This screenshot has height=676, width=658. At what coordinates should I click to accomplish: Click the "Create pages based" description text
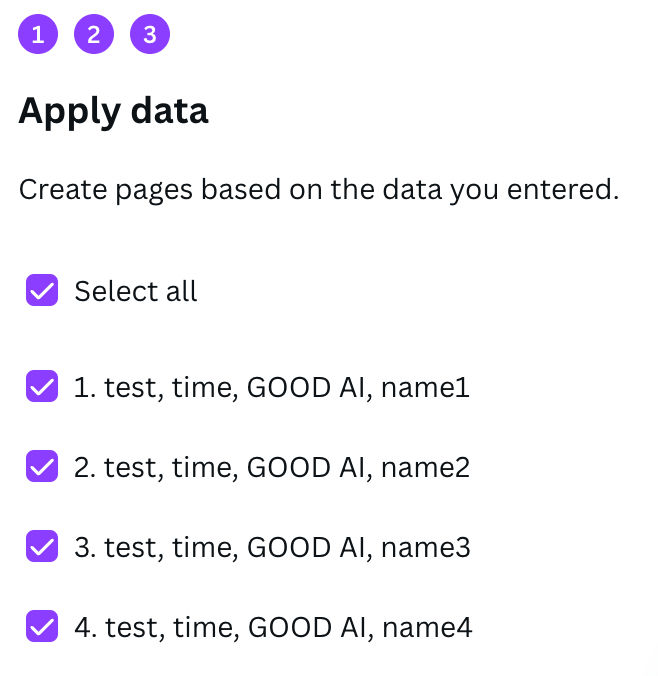tap(150, 189)
